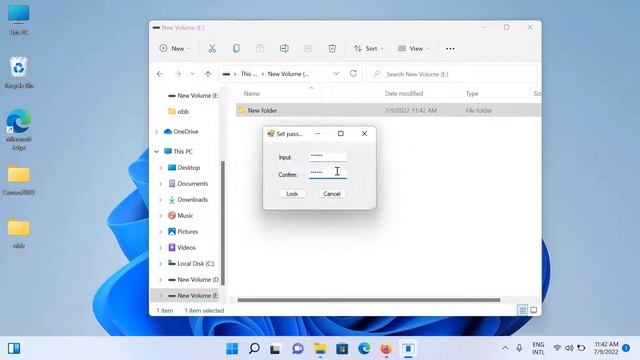Click the Confirm password field
640x360 pixels.
328,174
